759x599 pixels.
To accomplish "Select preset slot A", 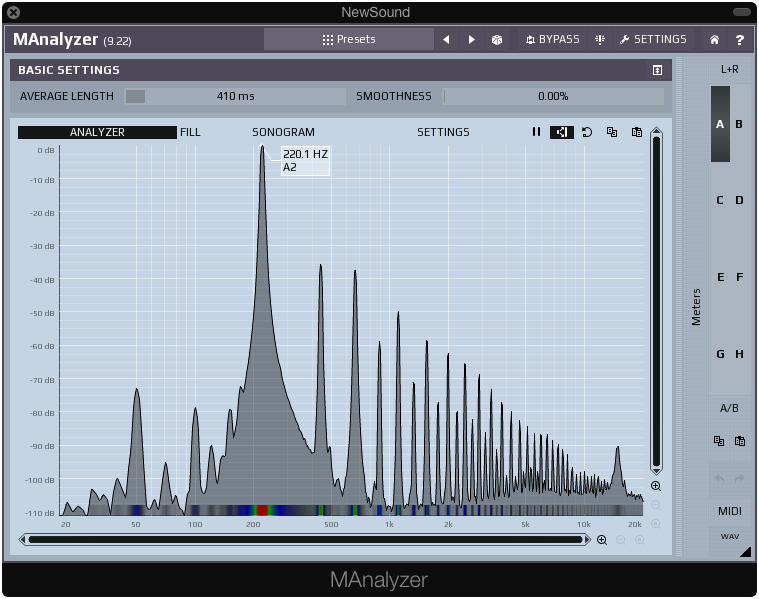I will pyautogui.click(x=720, y=124).
